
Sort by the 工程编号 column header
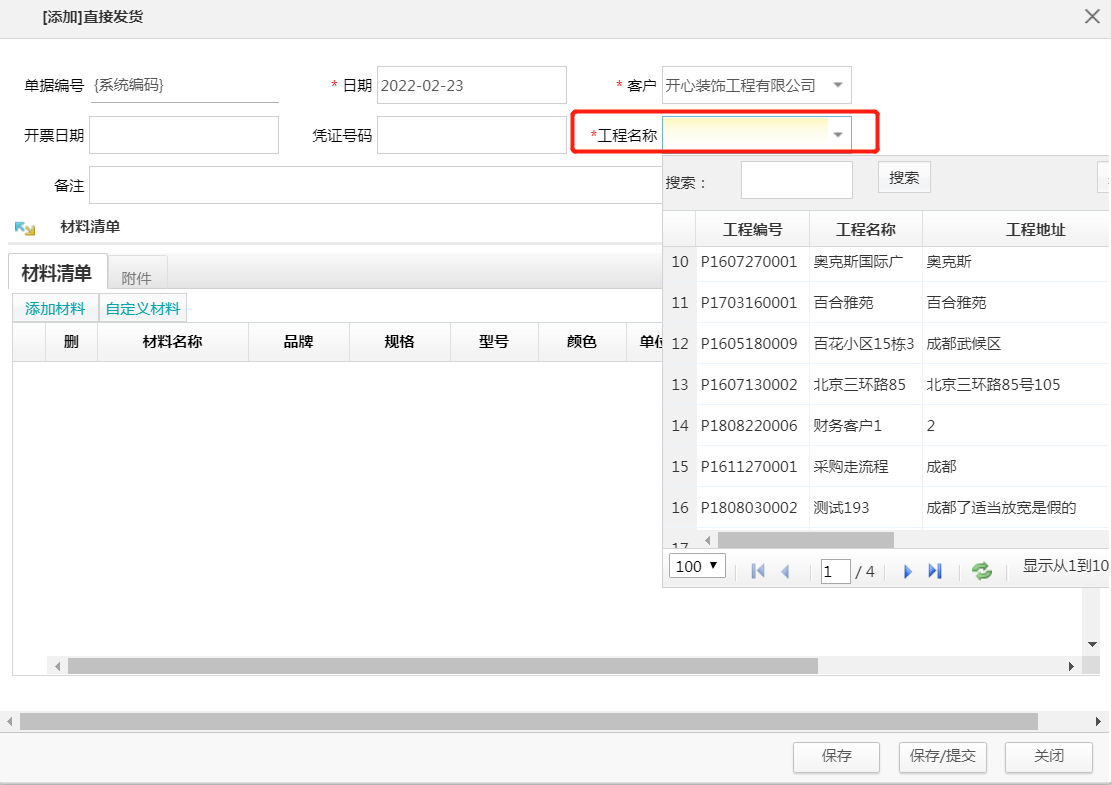point(752,230)
